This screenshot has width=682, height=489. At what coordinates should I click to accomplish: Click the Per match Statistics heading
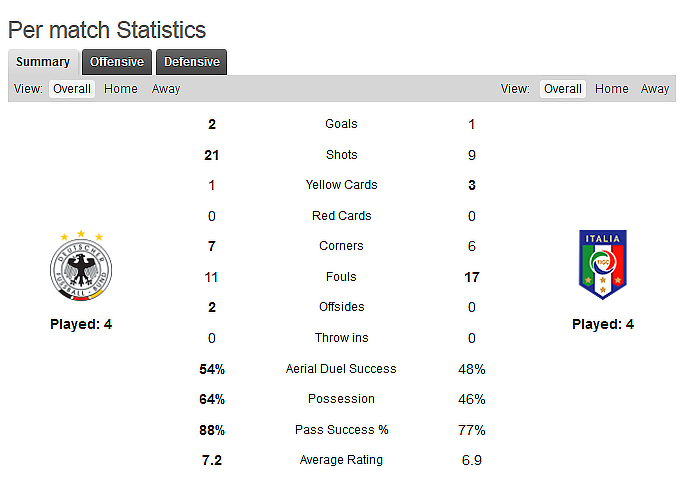107,30
